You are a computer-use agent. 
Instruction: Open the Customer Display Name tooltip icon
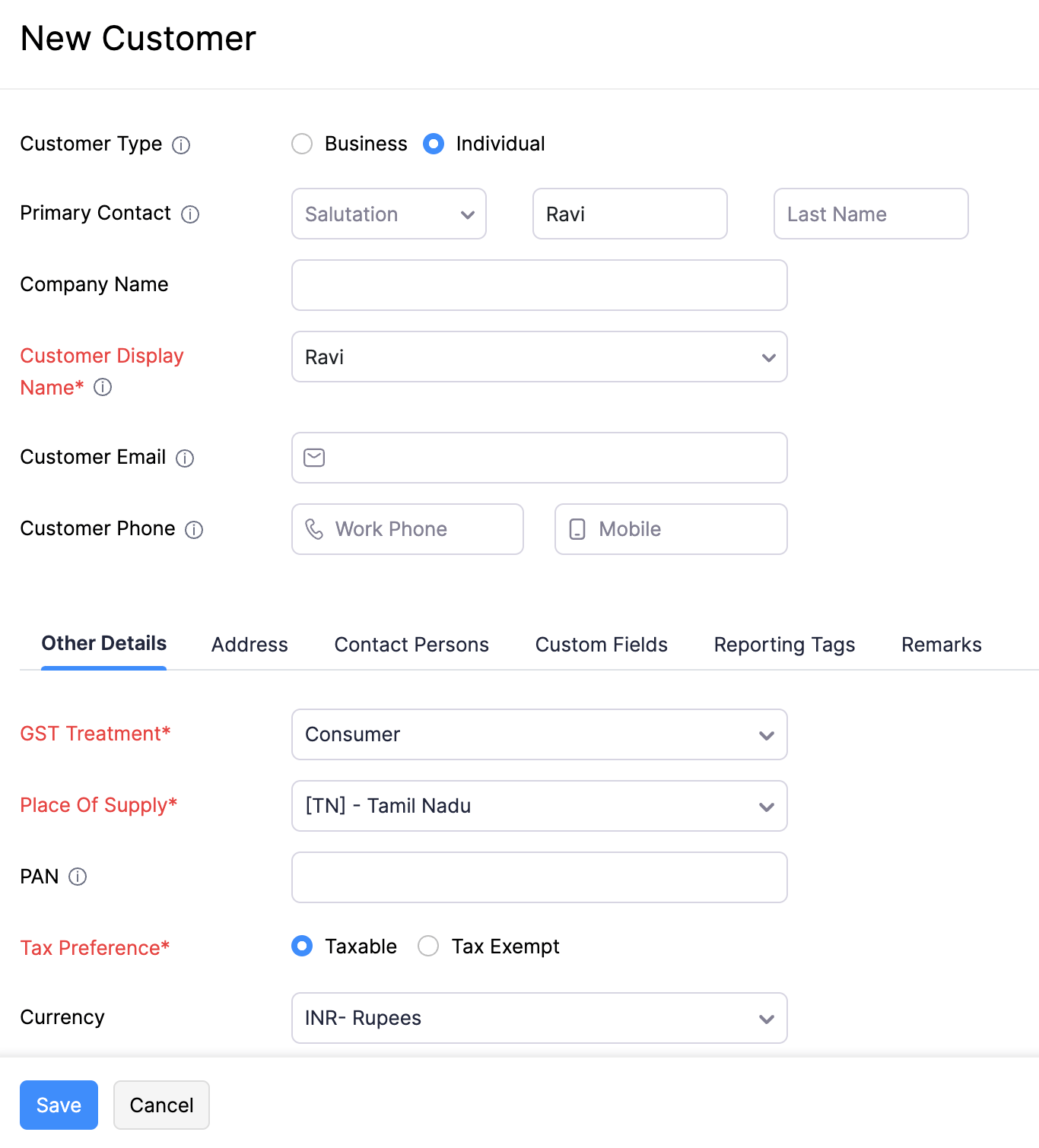(x=103, y=388)
